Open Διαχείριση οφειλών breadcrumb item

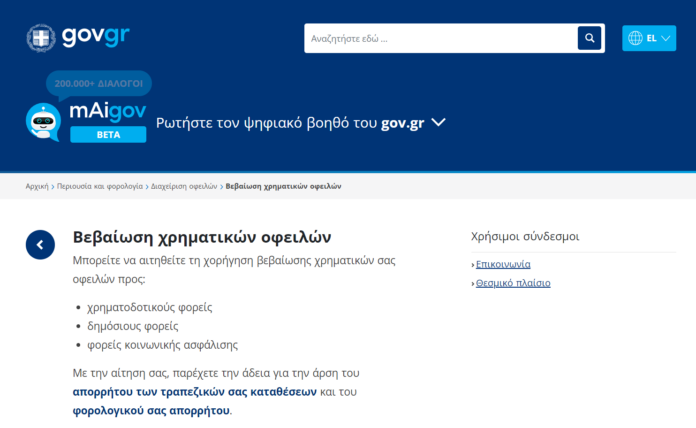click(184, 186)
